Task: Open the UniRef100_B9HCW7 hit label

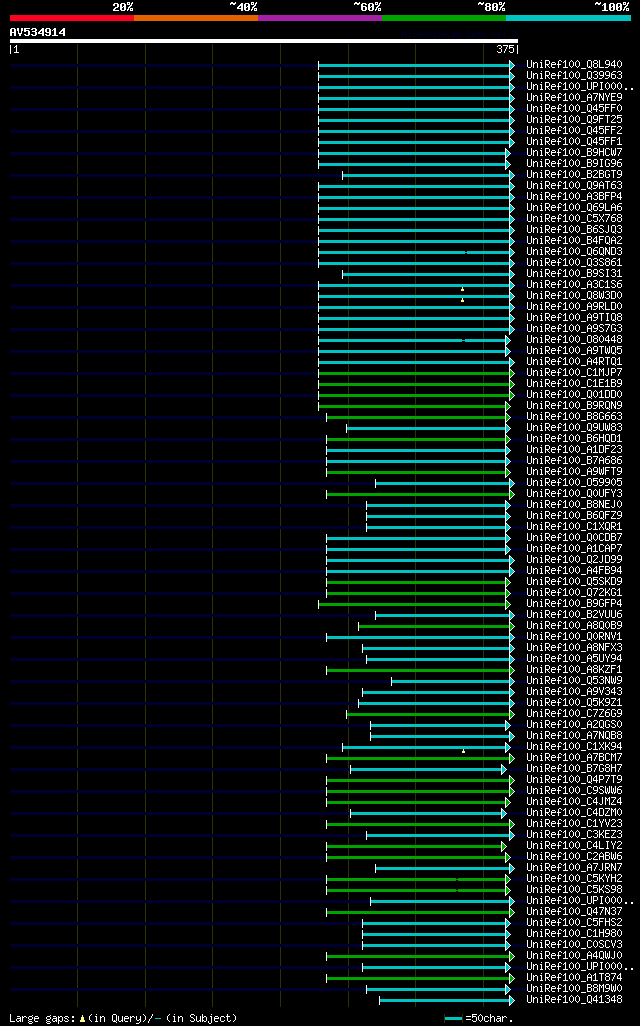Action: pyautogui.click(x=575, y=152)
